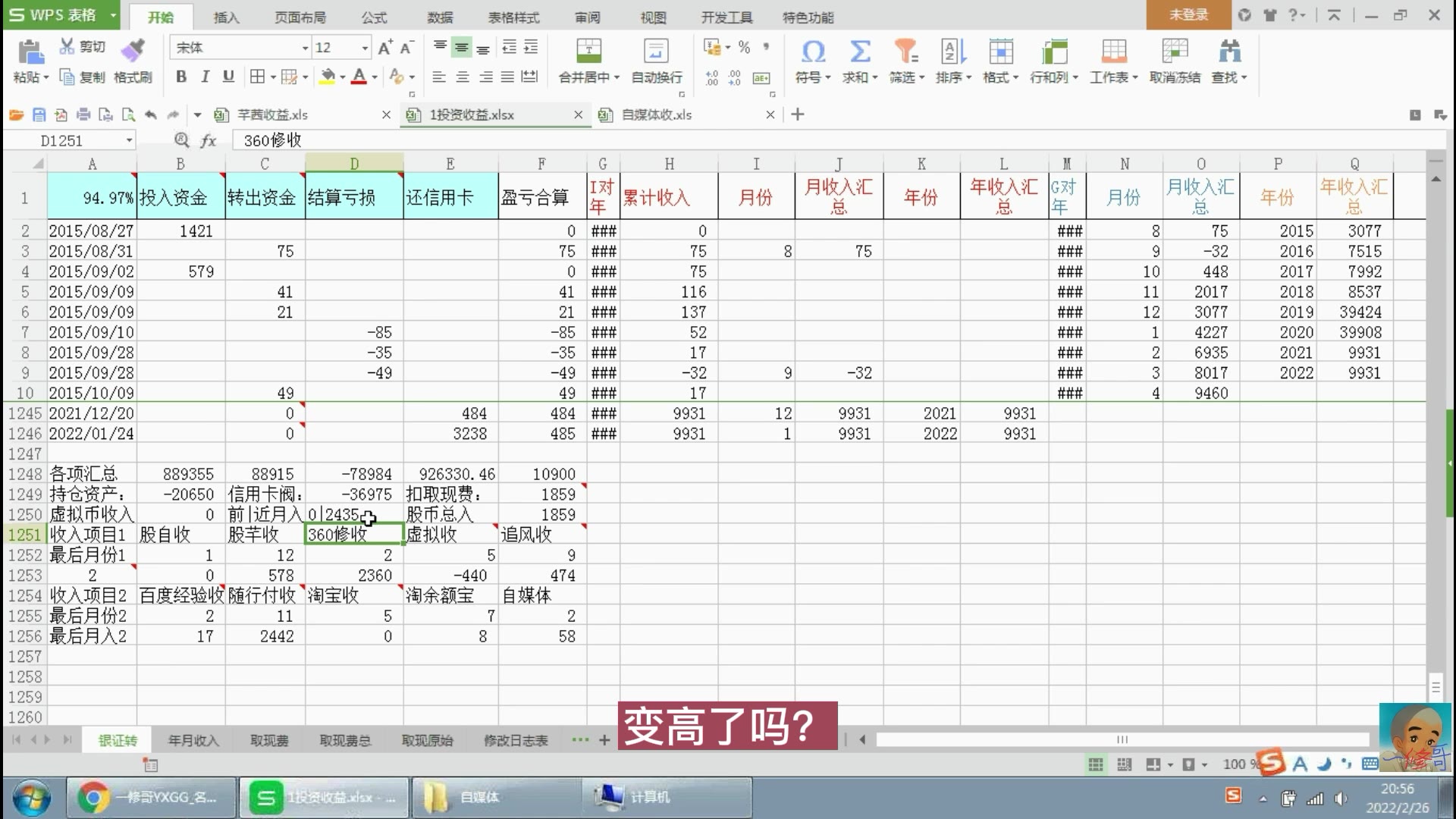Click the 未登录 login button
Screen dimensions: 1456x819
[1188, 14]
